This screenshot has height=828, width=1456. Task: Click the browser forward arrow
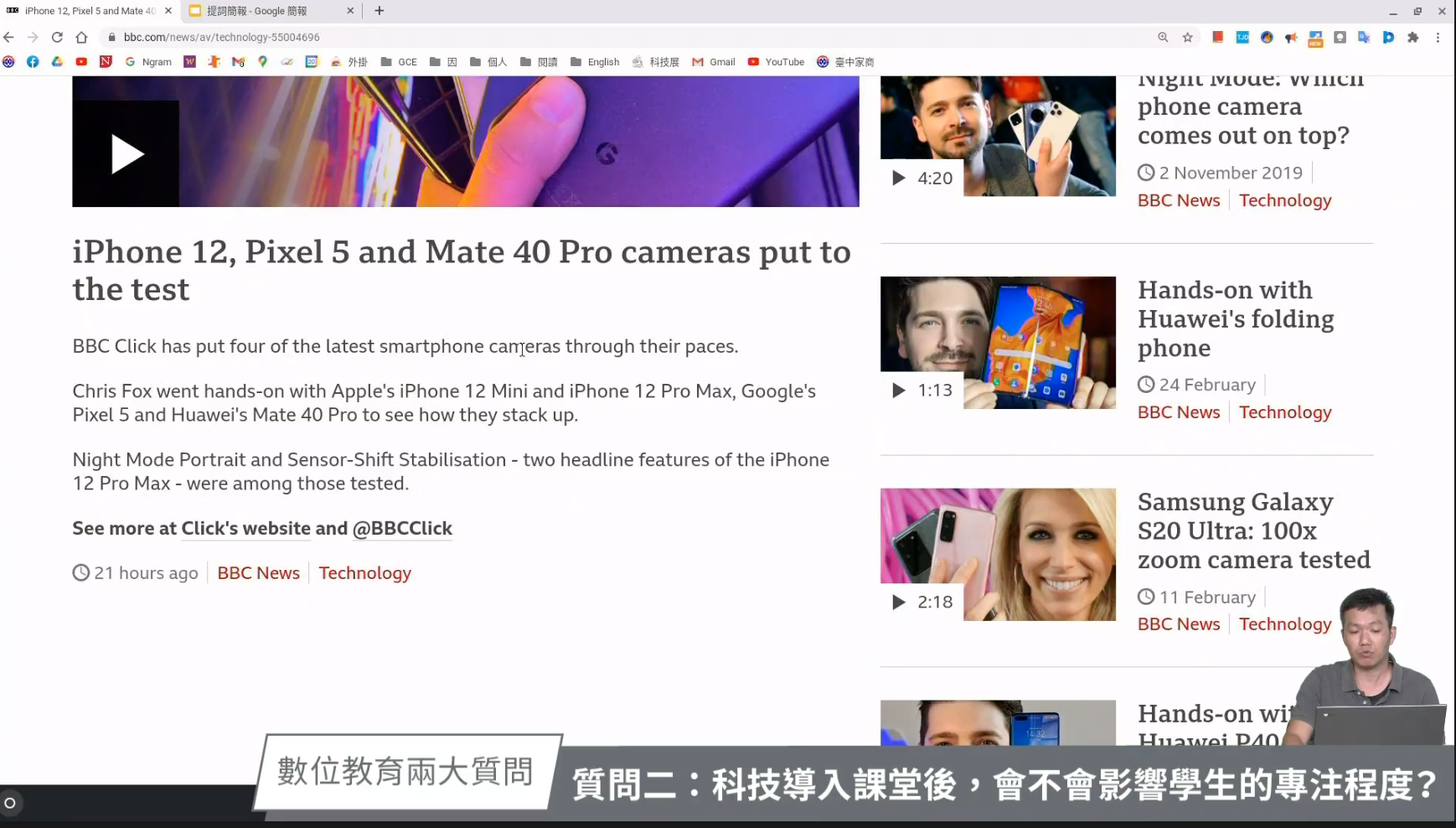click(x=33, y=37)
